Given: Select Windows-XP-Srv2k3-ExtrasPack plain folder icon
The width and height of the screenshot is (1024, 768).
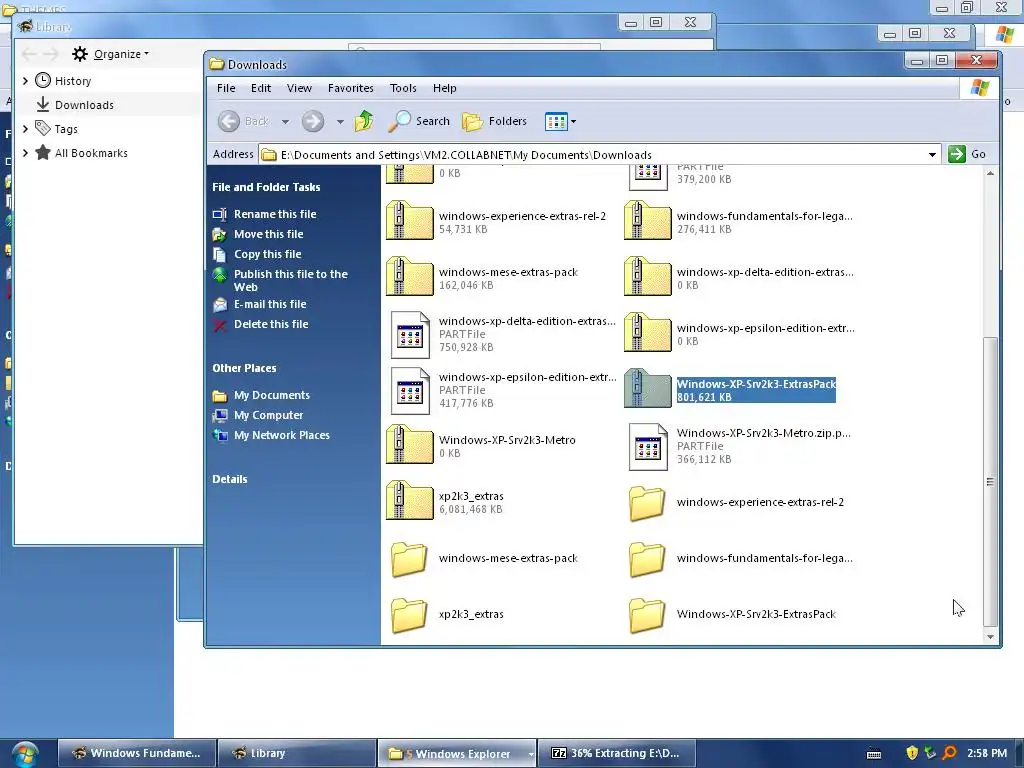Looking at the screenshot, I should click(647, 615).
